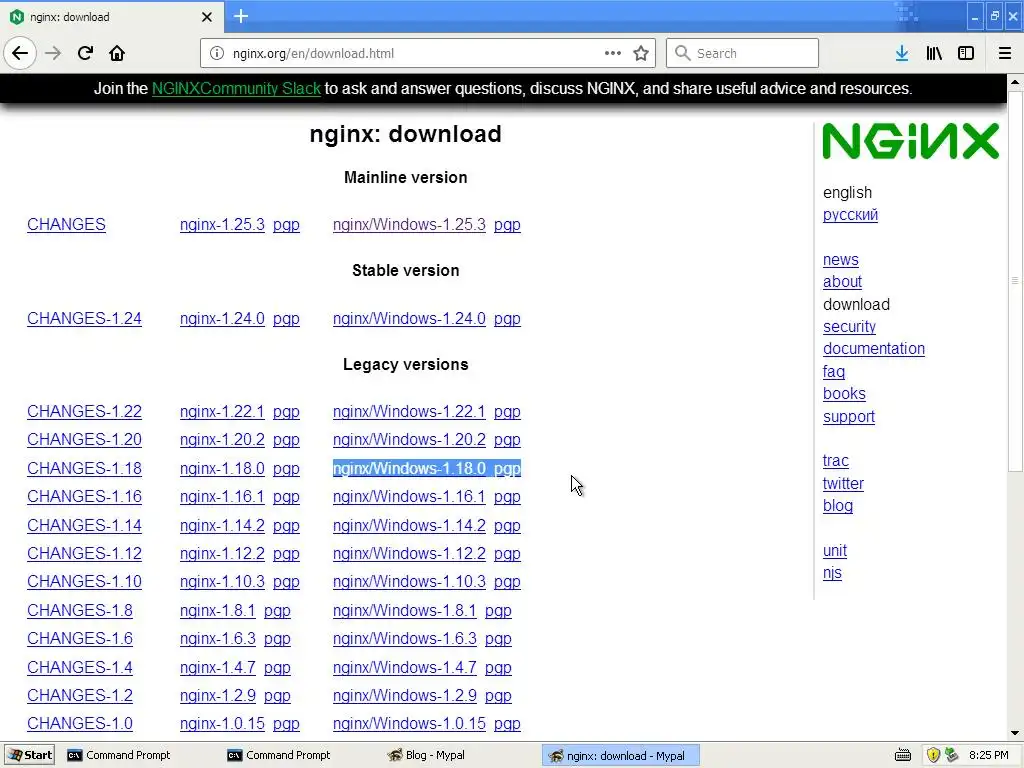This screenshot has width=1024, height=768.
Task: Click the NGINX logo image
Action: pos(910,141)
